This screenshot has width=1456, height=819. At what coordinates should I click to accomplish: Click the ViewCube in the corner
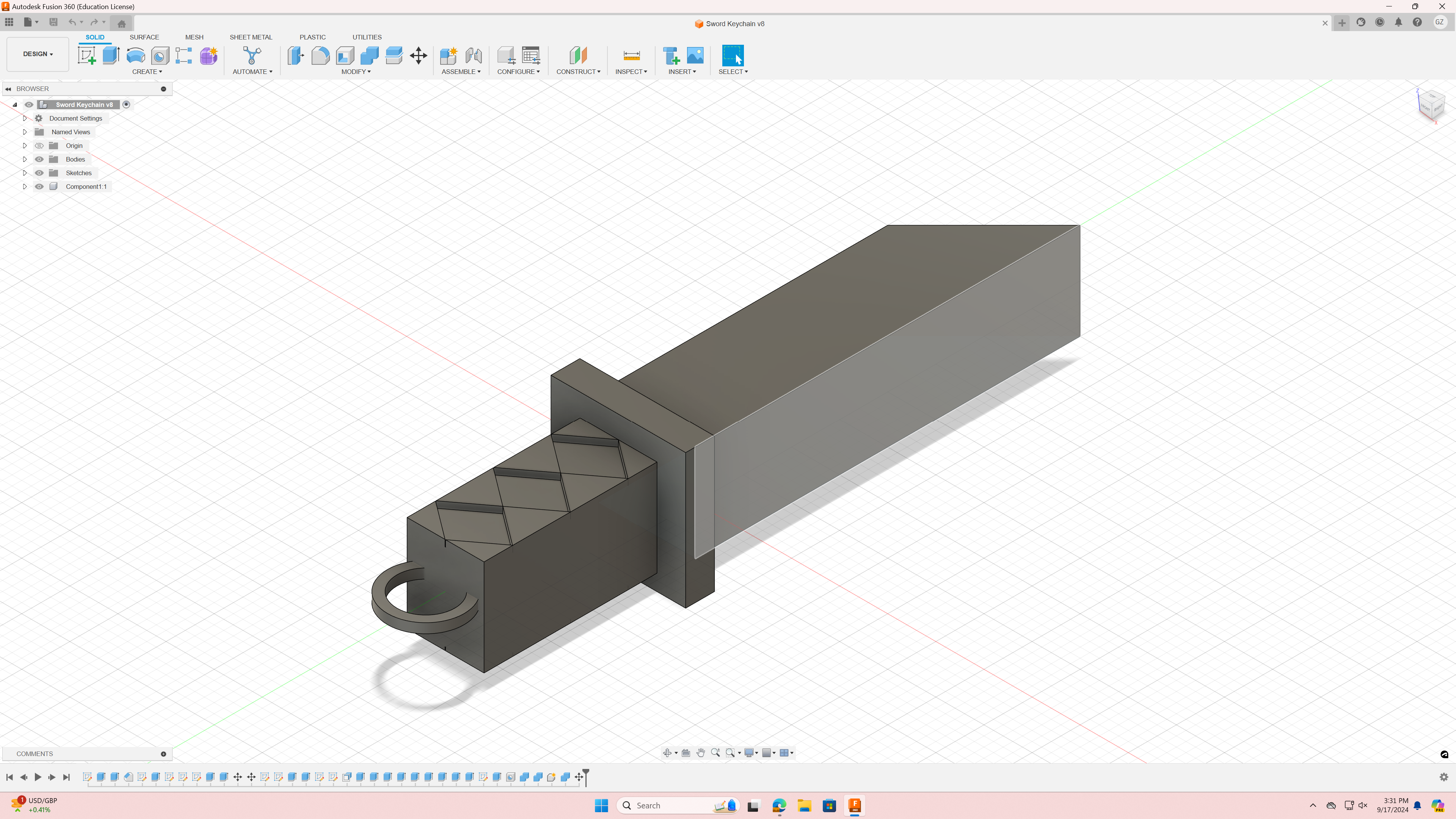[1431, 104]
